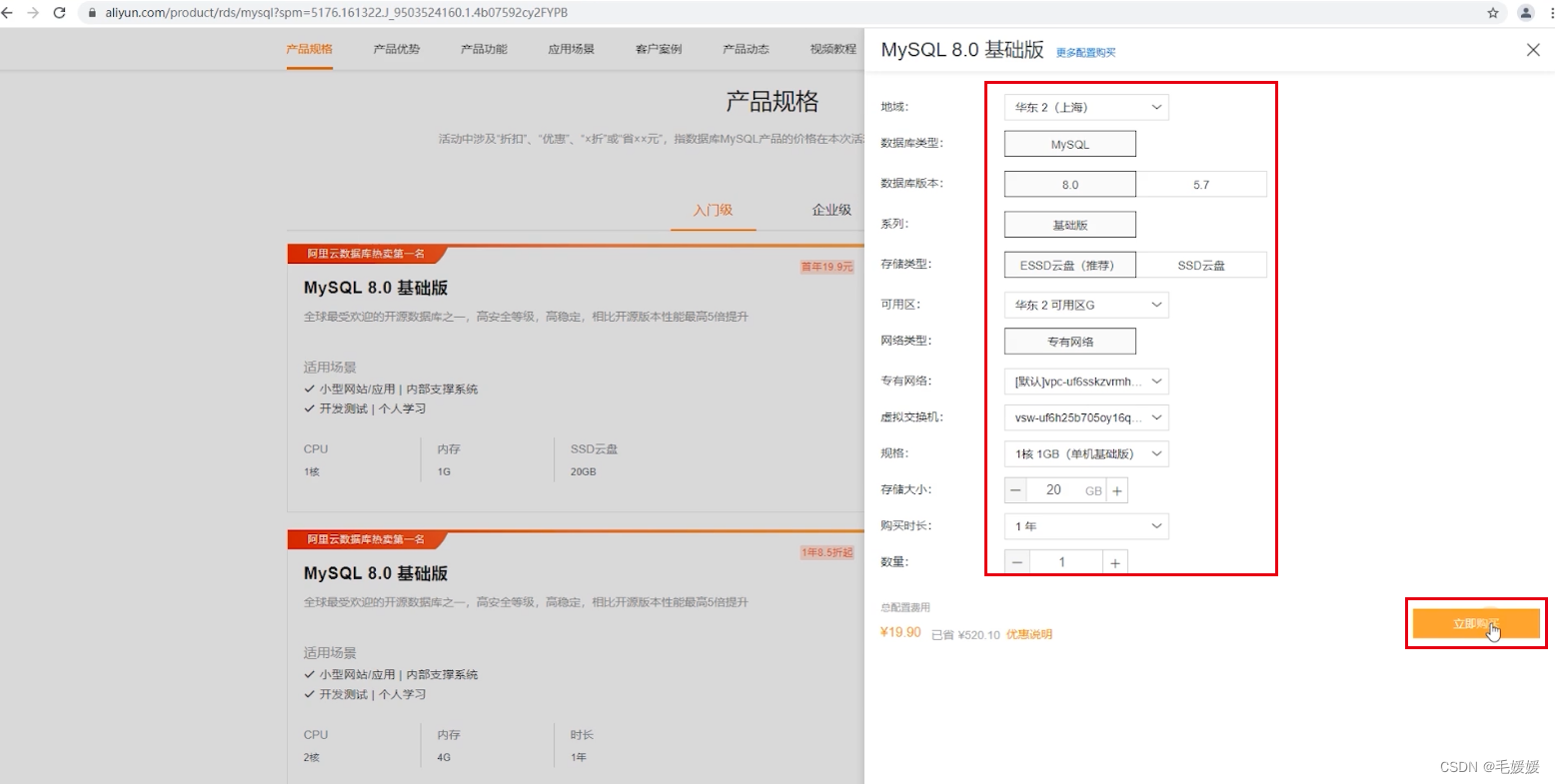
Task: Switch to 视频教程 nav tab
Action: coord(833,49)
